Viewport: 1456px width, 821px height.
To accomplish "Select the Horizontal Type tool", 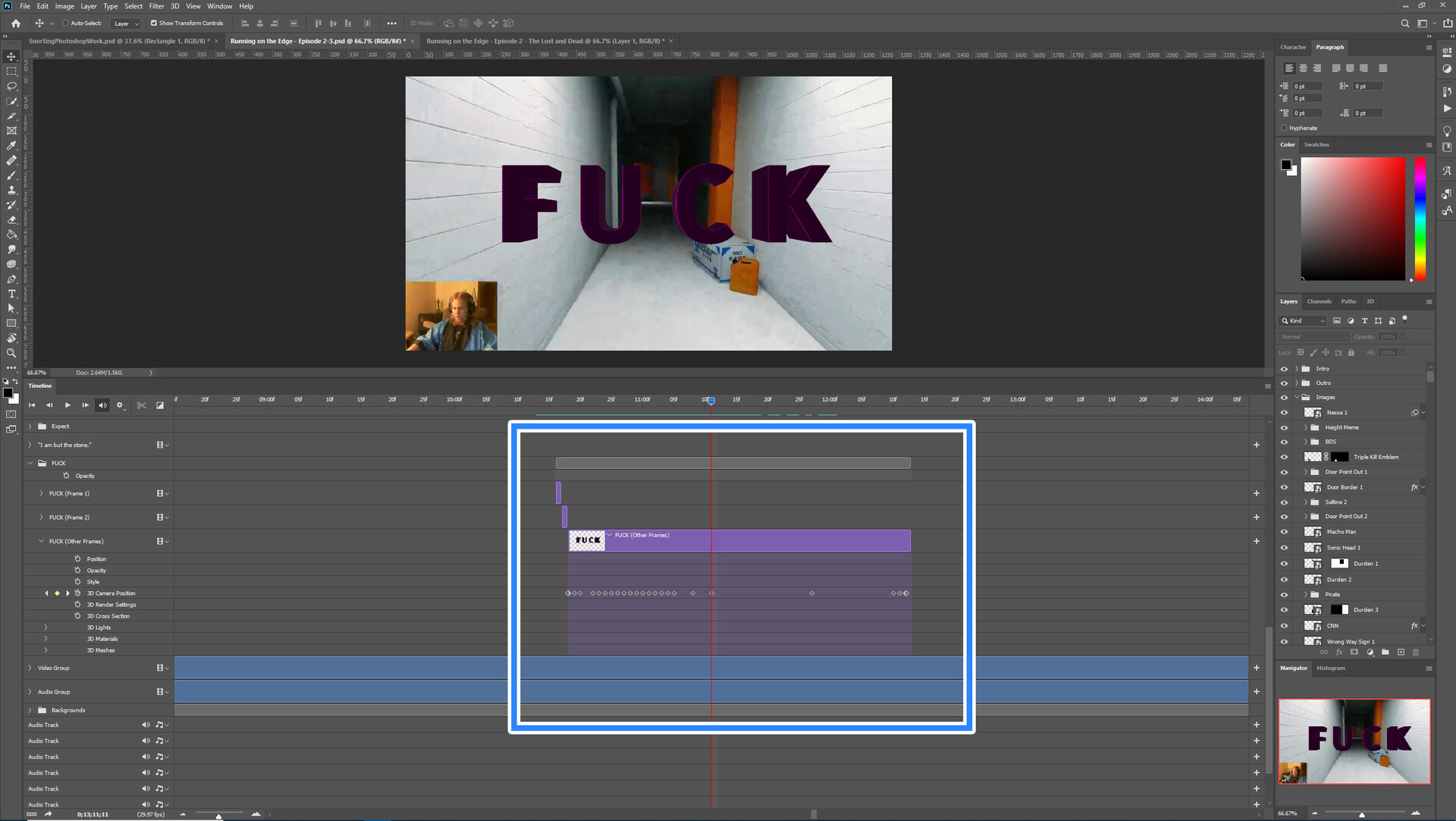I will [11, 294].
